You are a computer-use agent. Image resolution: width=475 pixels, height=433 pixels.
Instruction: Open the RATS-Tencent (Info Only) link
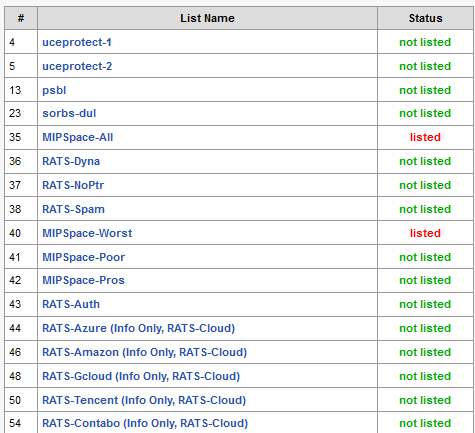tap(144, 400)
